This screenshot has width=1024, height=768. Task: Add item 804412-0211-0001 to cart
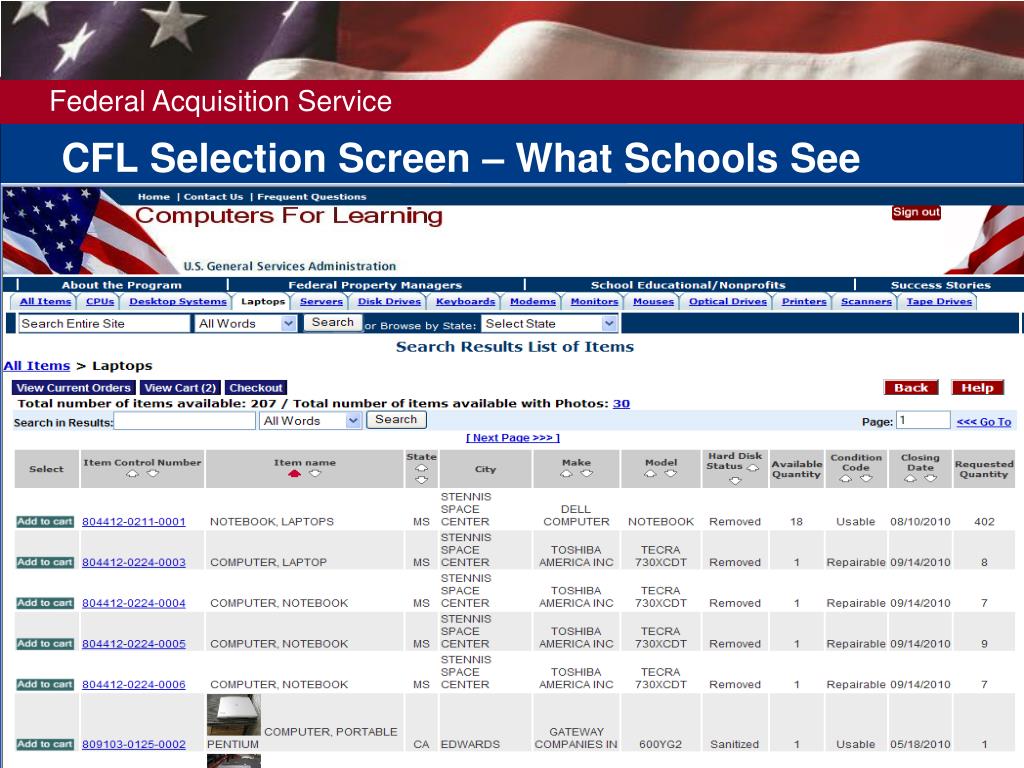[x=45, y=522]
